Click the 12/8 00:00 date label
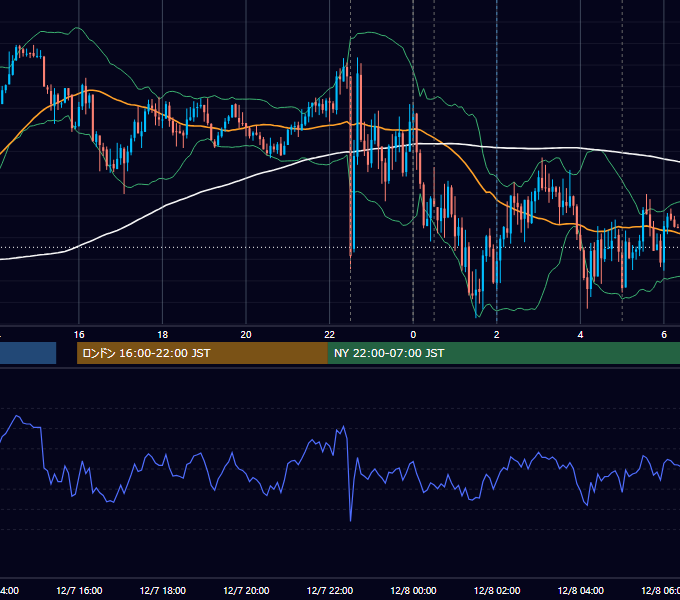The image size is (680, 600). point(413,590)
